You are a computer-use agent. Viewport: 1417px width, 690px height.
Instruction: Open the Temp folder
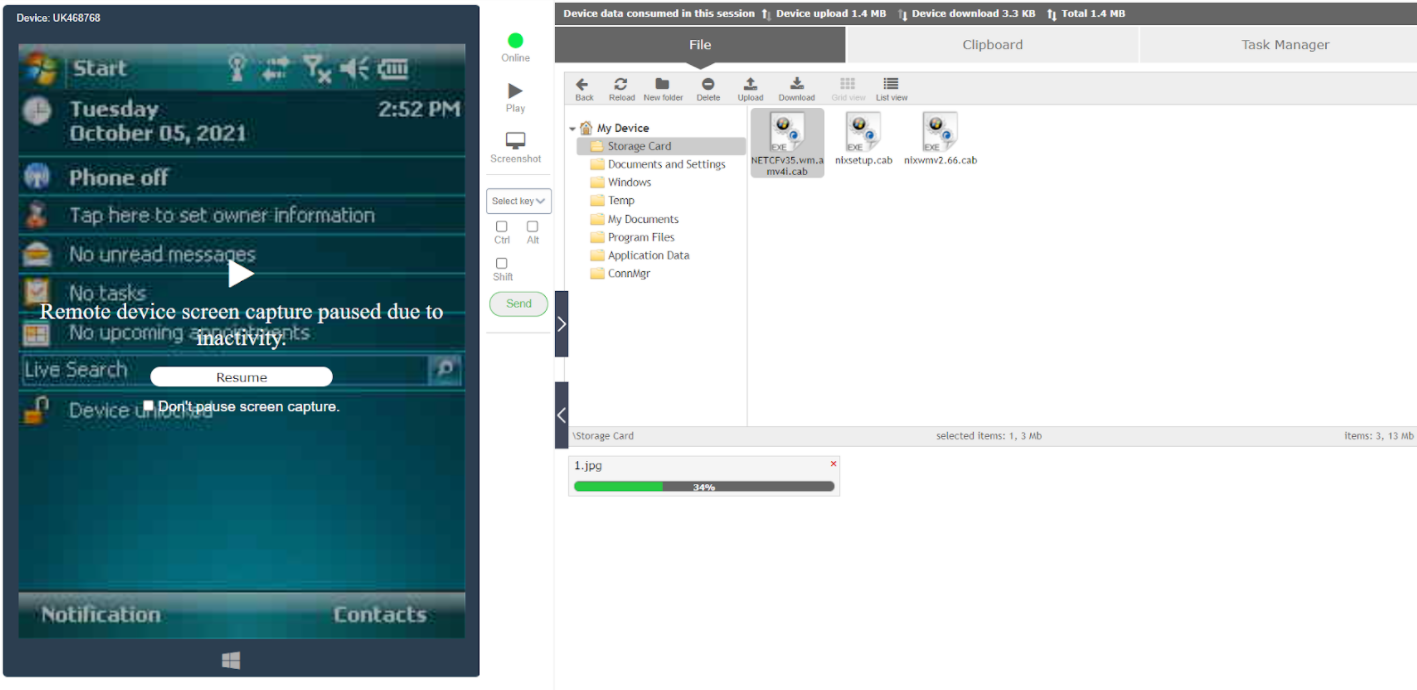621,200
